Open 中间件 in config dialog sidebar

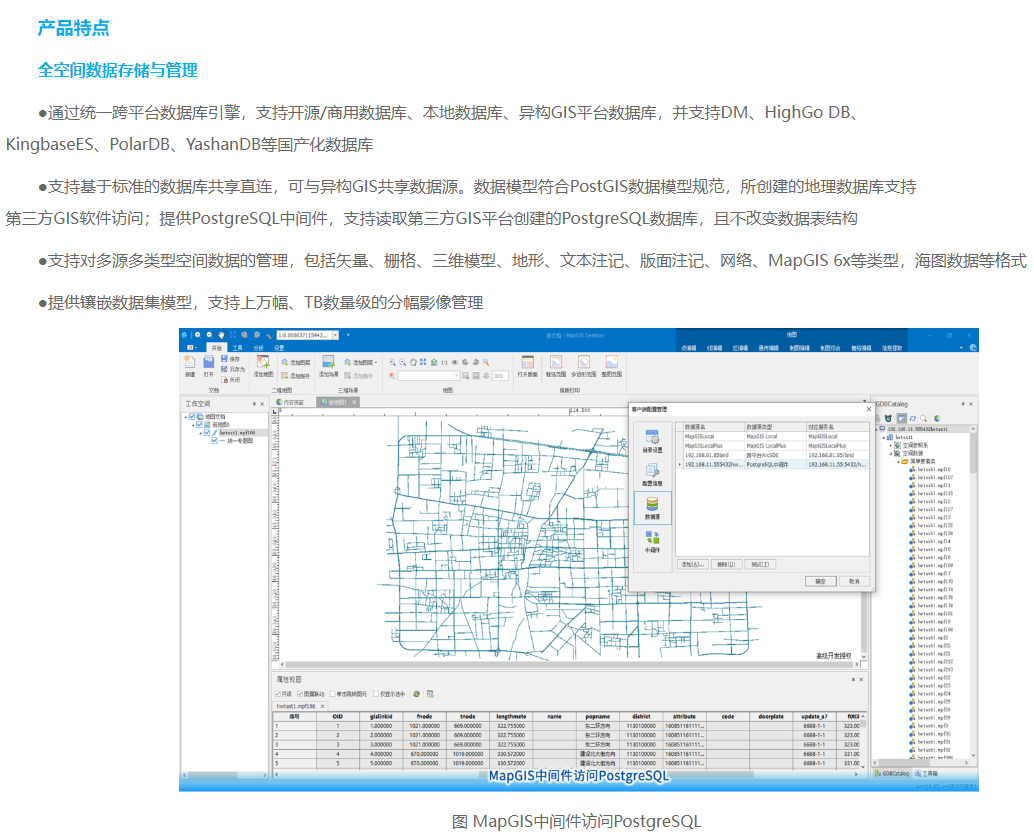click(652, 542)
